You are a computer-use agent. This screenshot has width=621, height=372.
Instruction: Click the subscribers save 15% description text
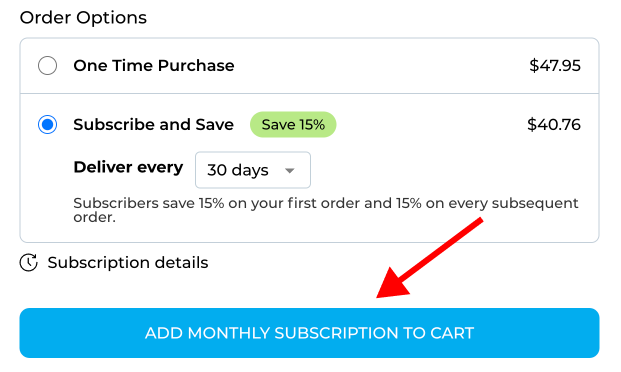tap(326, 210)
